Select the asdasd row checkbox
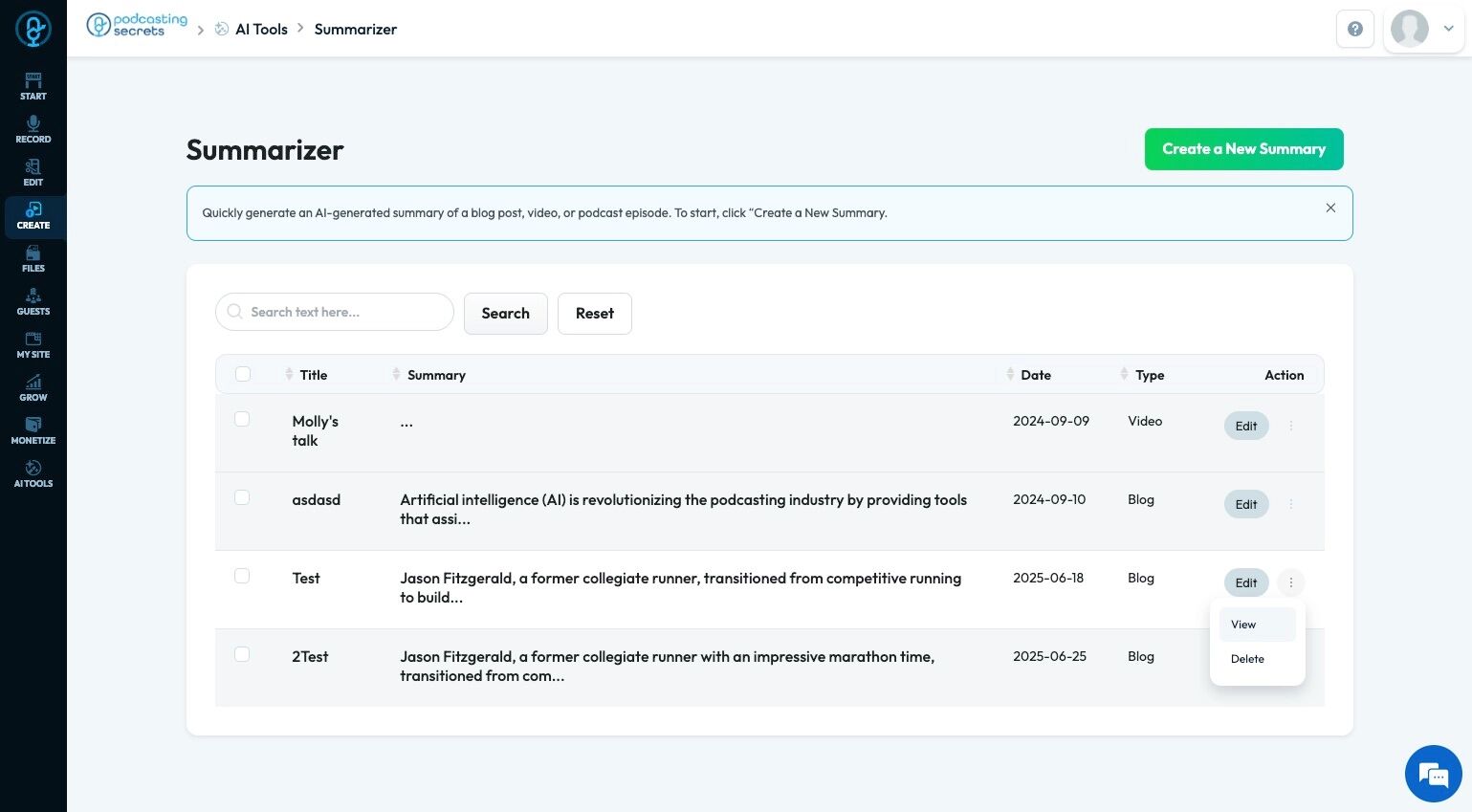The height and width of the screenshot is (812, 1472). pyautogui.click(x=242, y=497)
